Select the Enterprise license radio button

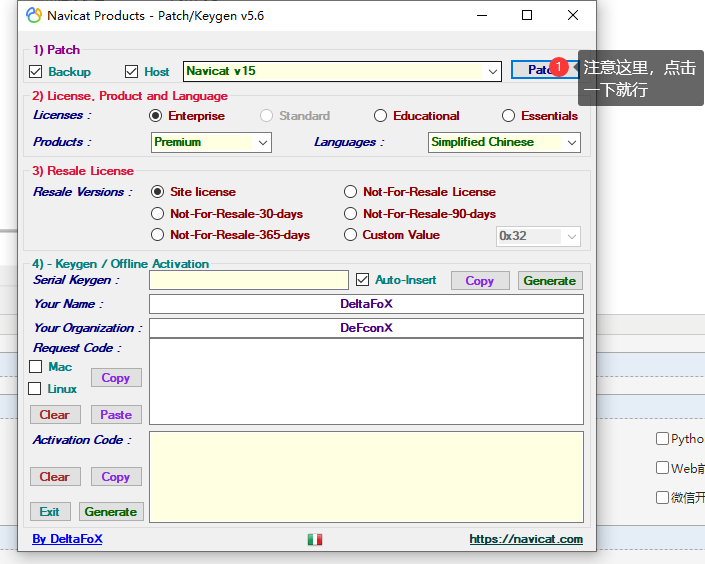156,116
